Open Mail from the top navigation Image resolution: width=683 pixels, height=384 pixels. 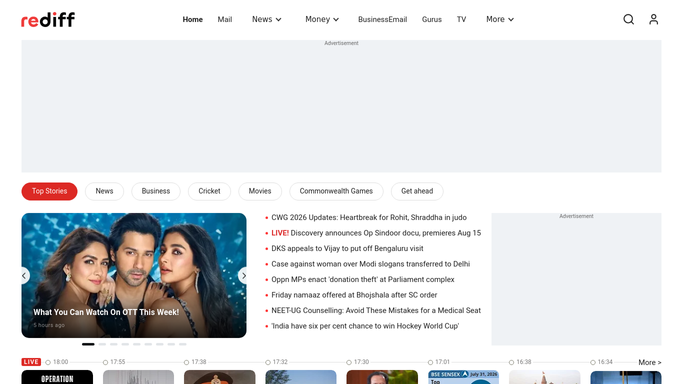[x=225, y=20]
